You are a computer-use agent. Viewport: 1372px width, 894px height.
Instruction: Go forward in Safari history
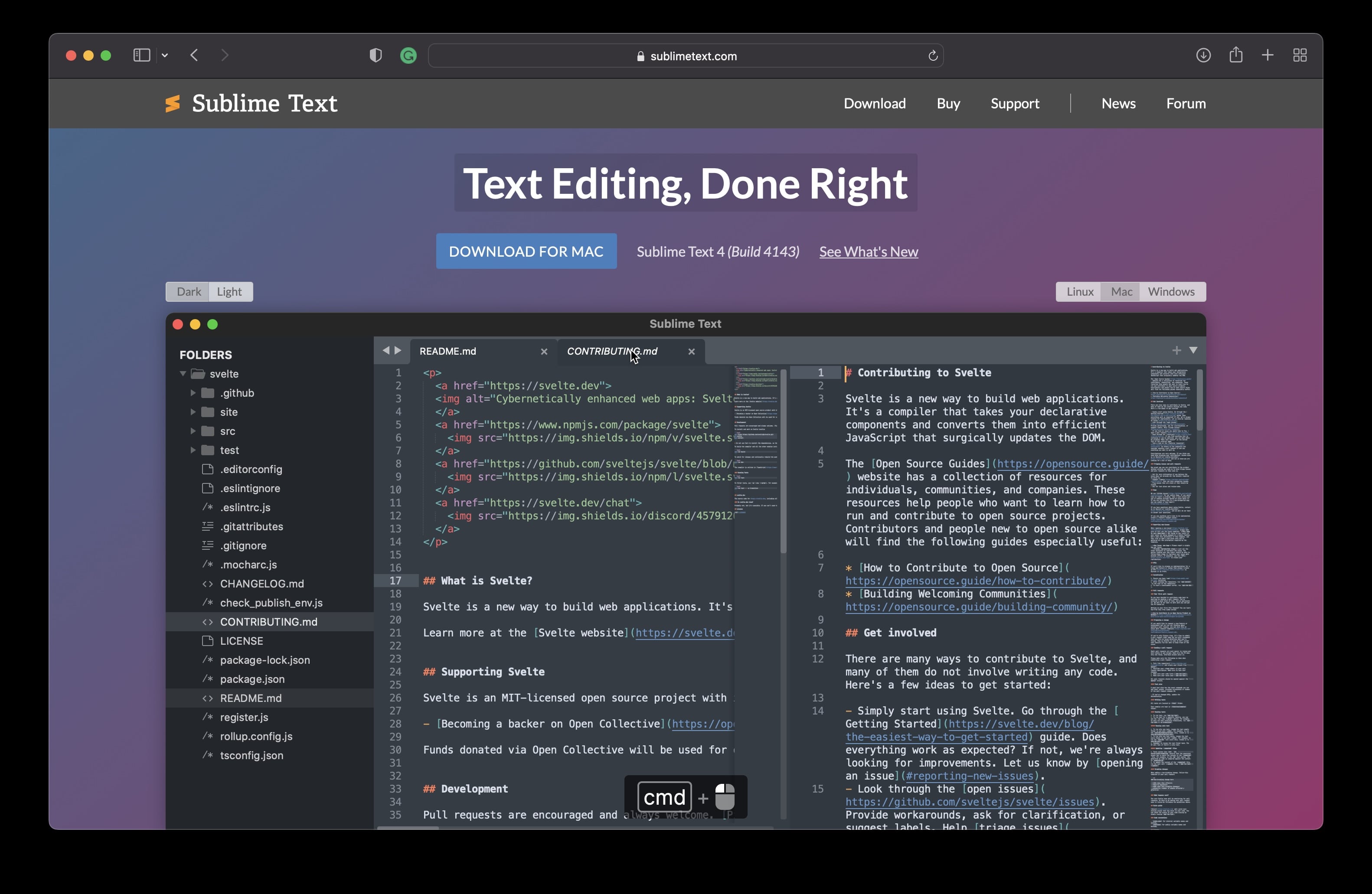(x=225, y=55)
